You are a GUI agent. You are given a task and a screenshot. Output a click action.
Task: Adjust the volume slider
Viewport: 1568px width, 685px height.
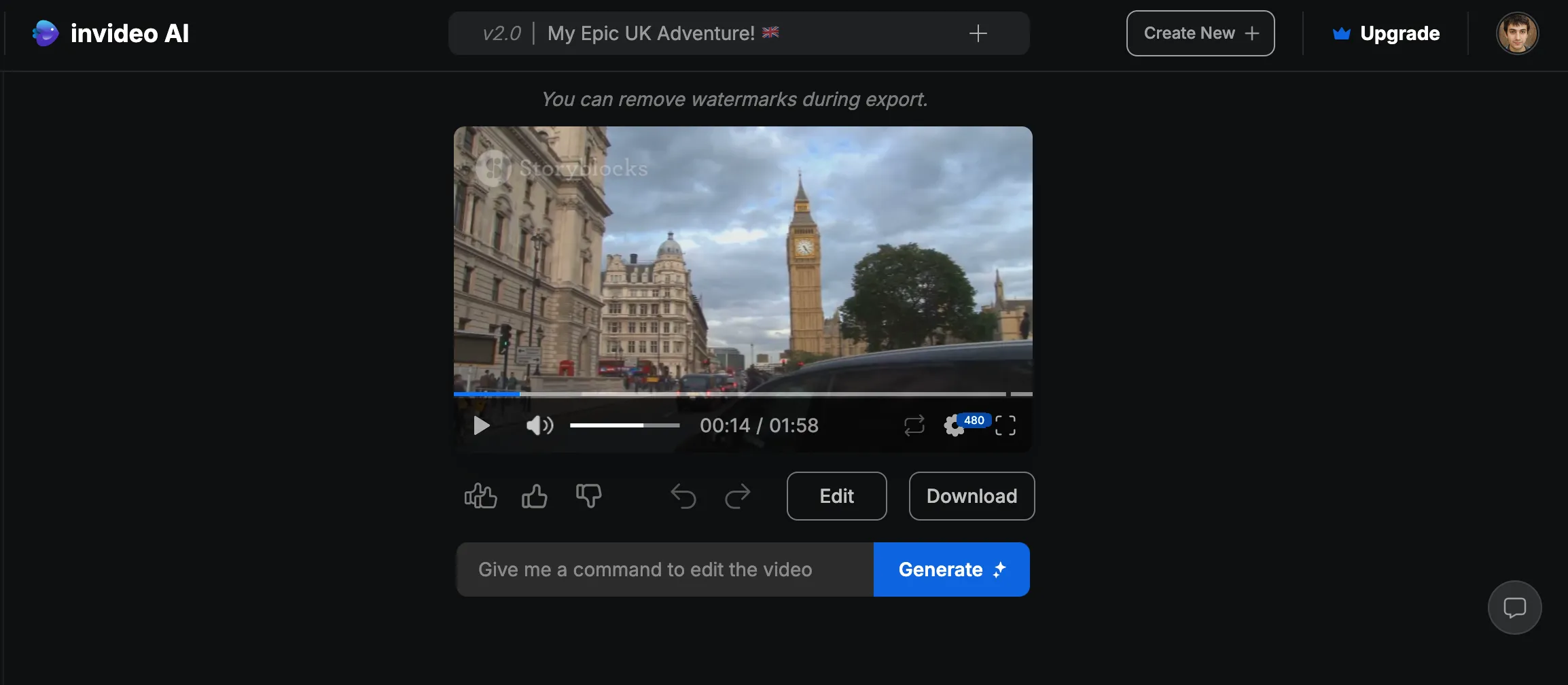pos(624,425)
